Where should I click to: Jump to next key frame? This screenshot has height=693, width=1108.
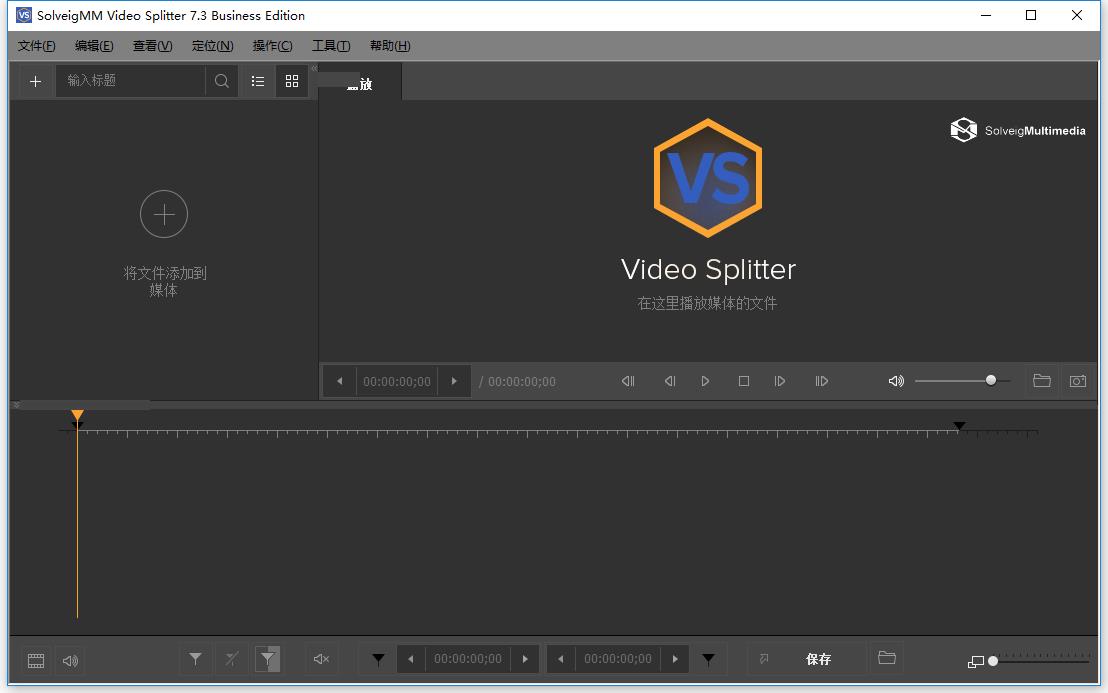(821, 381)
